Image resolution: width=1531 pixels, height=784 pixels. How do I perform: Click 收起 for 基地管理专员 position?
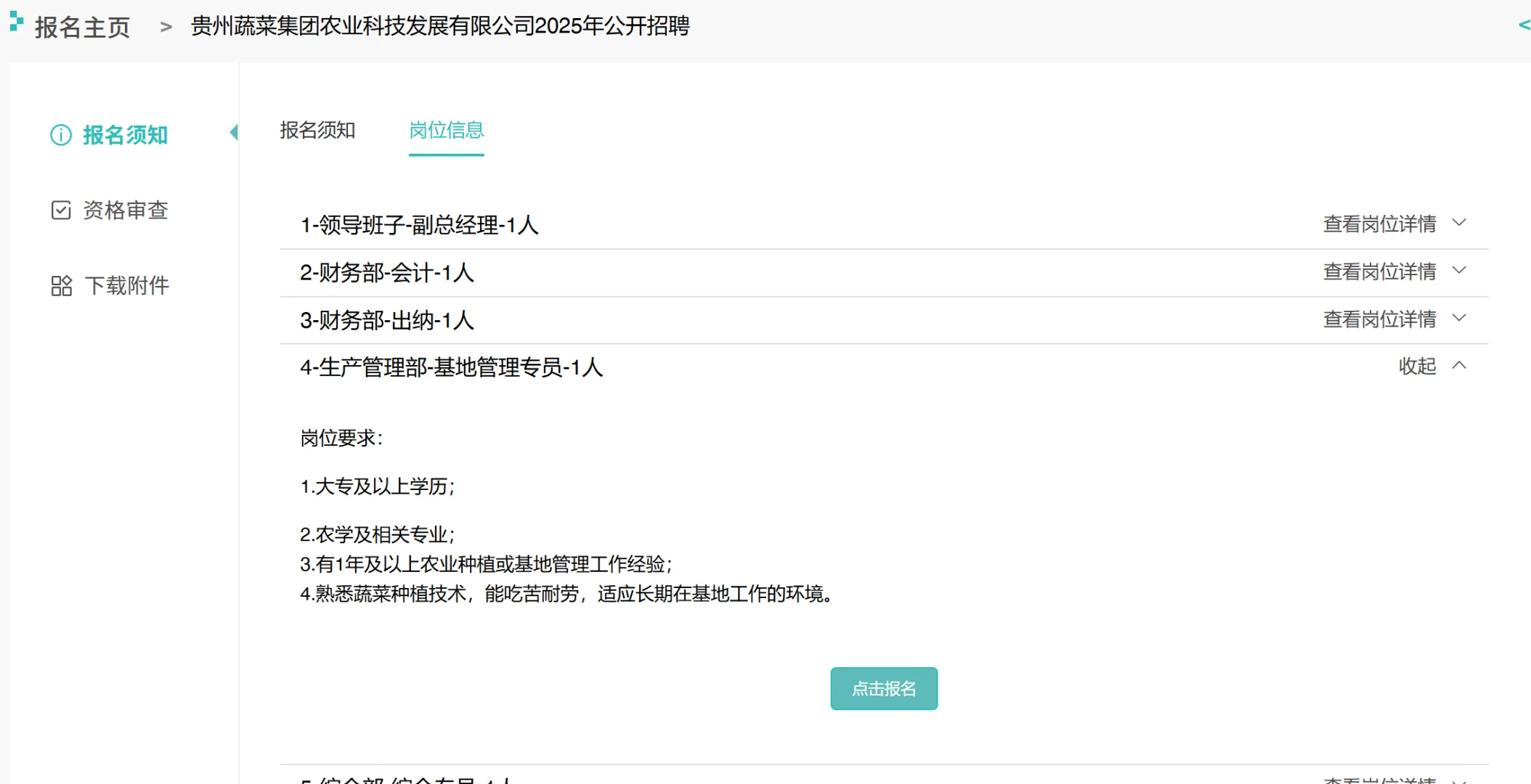[1418, 366]
